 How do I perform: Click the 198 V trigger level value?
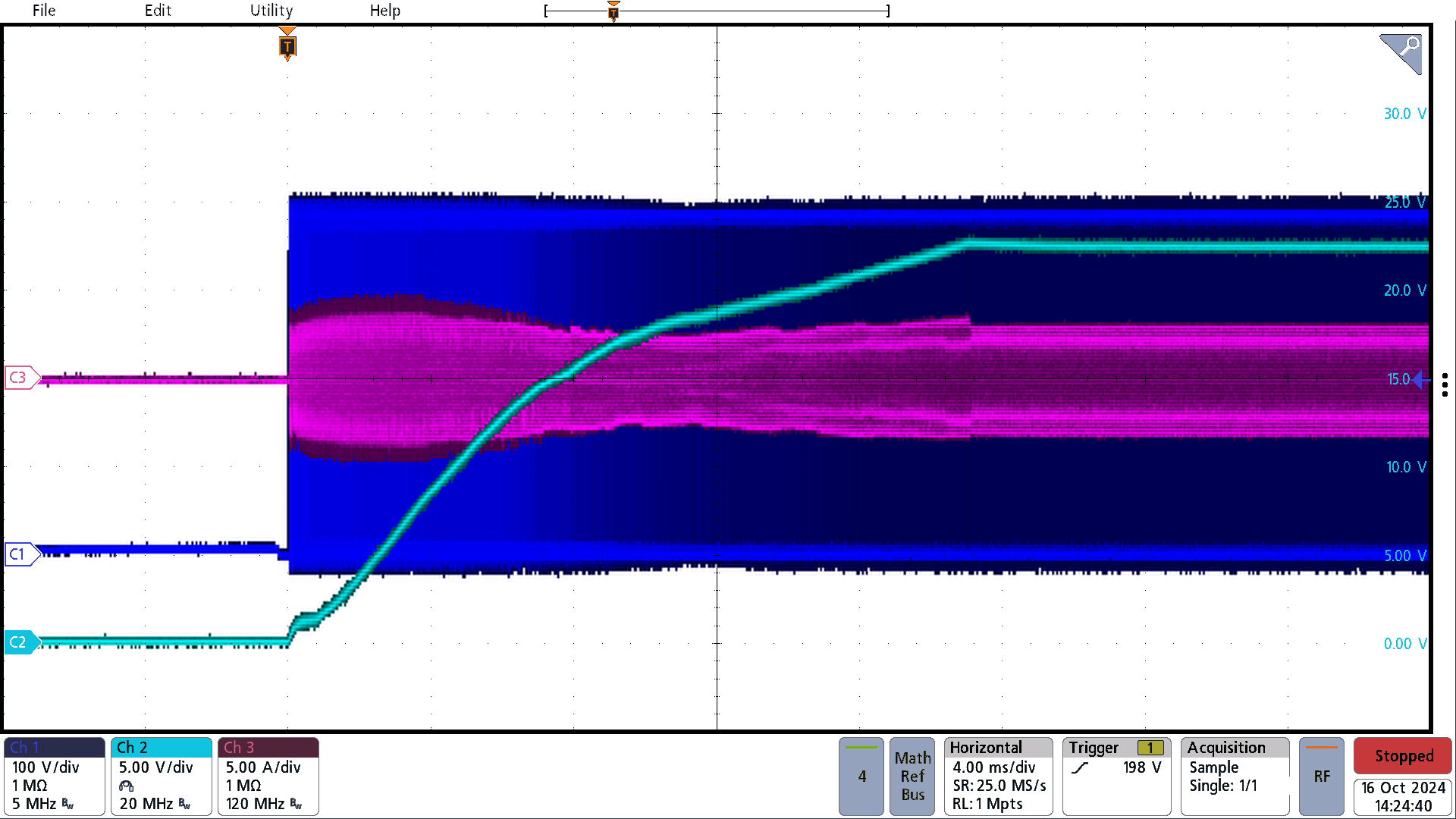click(1142, 767)
